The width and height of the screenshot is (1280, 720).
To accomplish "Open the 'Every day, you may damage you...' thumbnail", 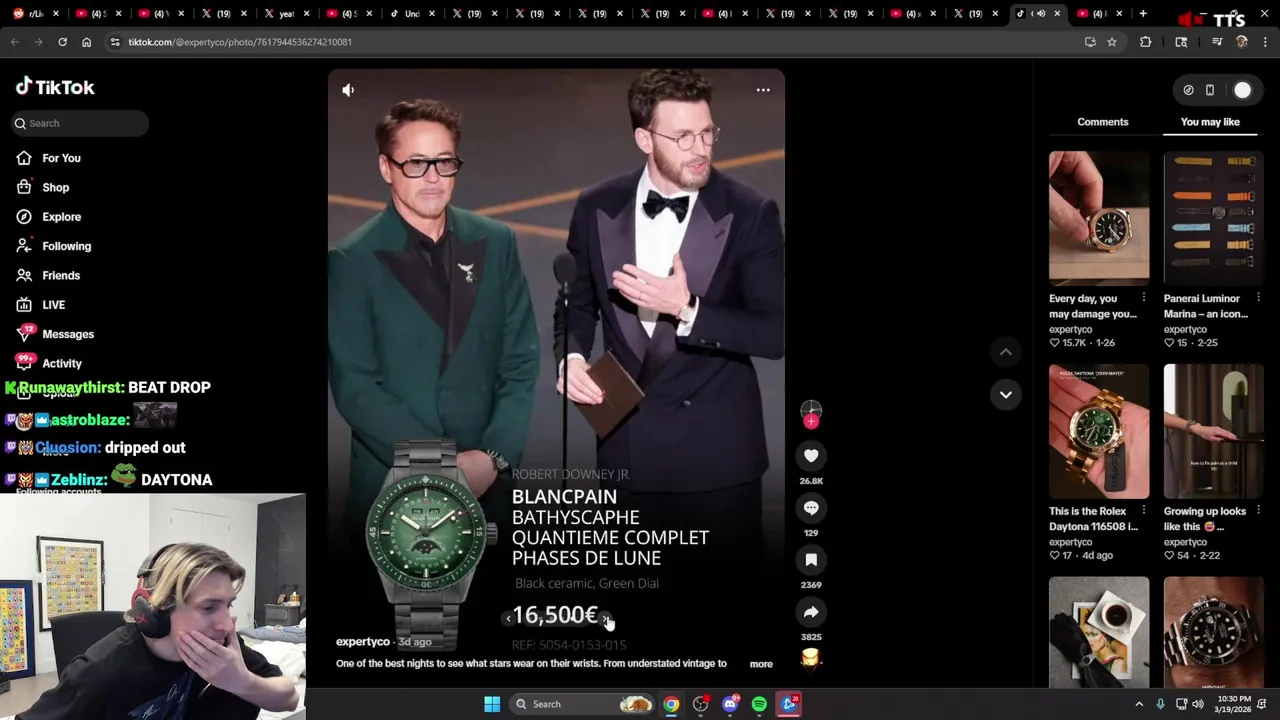I will pyautogui.click(x=1099, y=218).
